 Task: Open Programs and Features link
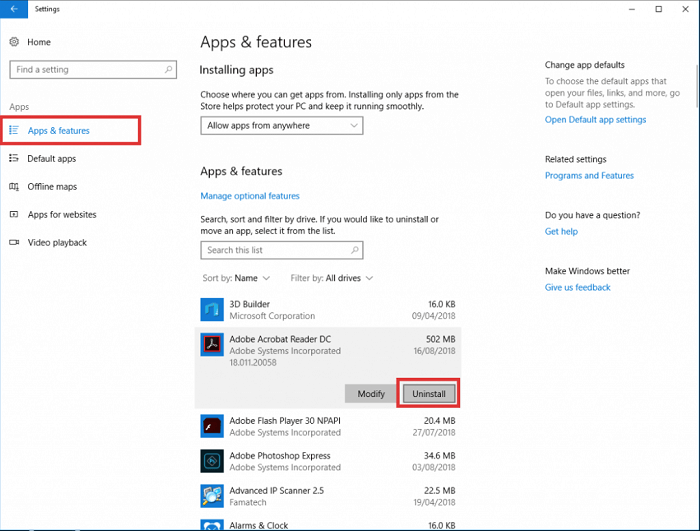[589, 176]
